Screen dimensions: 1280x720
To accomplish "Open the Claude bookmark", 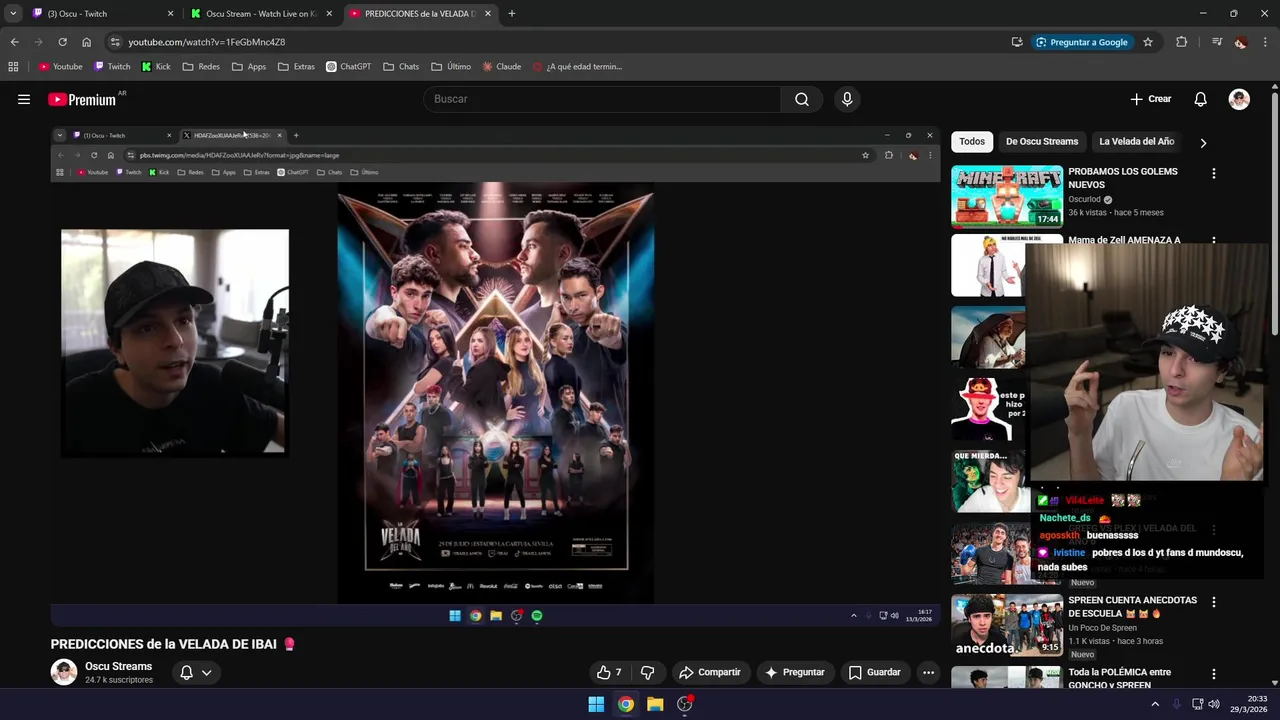I will tap(501, 67).
